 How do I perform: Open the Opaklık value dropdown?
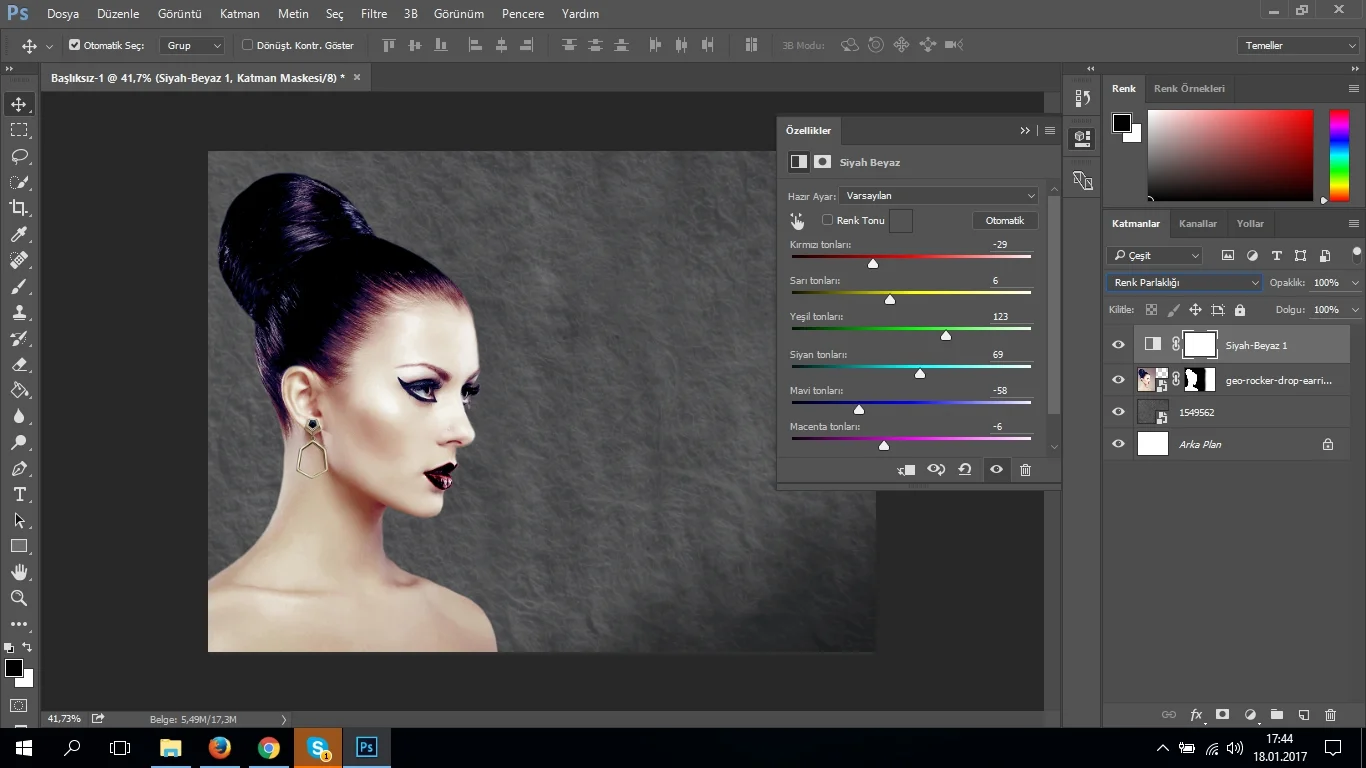1355,283
